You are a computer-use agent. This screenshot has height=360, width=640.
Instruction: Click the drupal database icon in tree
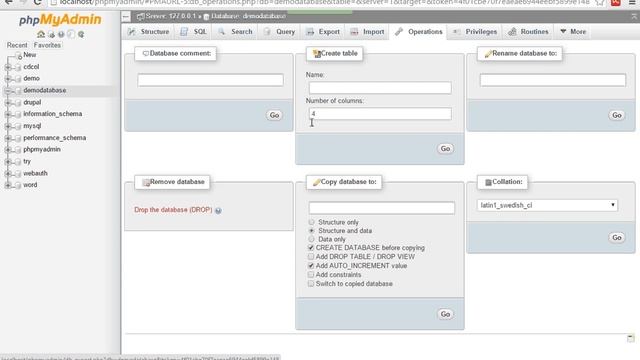18,103
